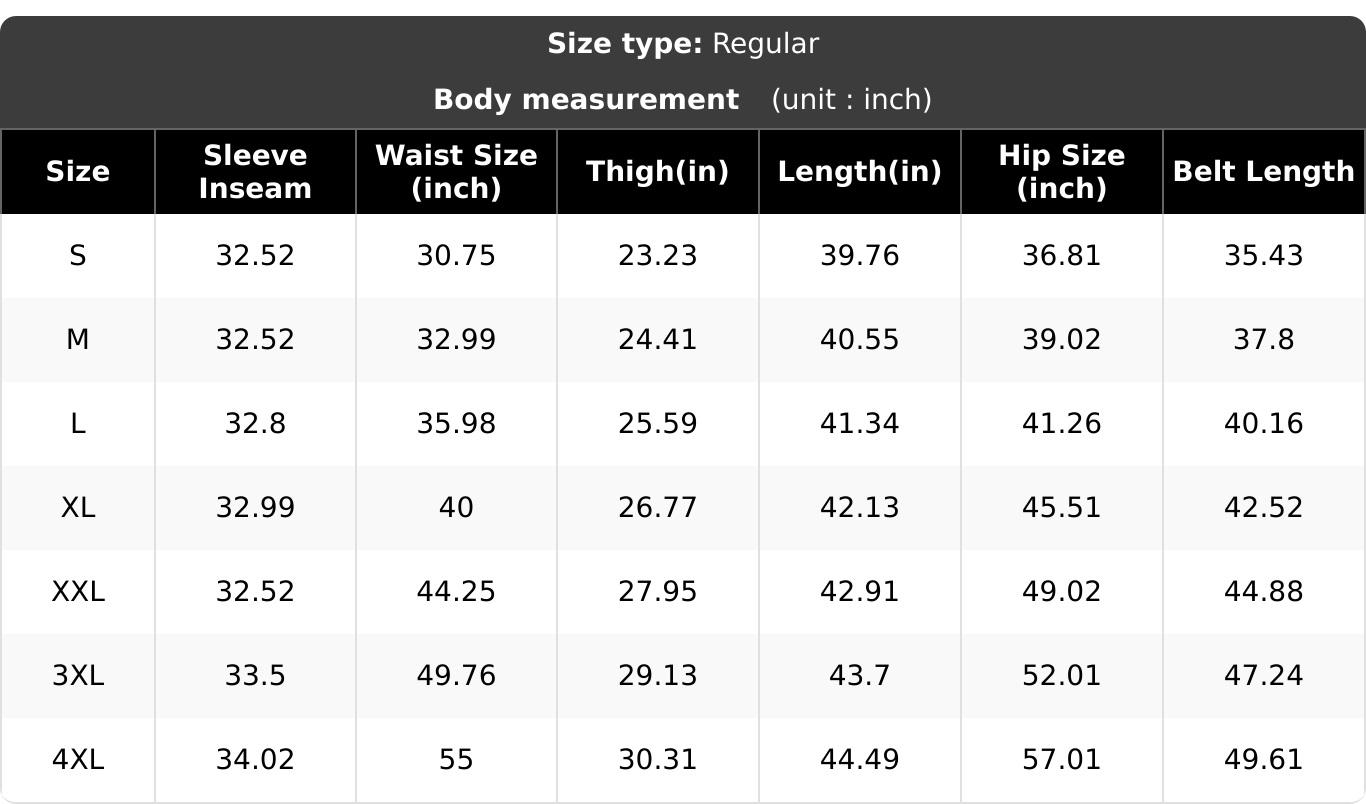The image size is (1366, 804).
Task: Click the Size type: Regular title
Action: (683, 44)
